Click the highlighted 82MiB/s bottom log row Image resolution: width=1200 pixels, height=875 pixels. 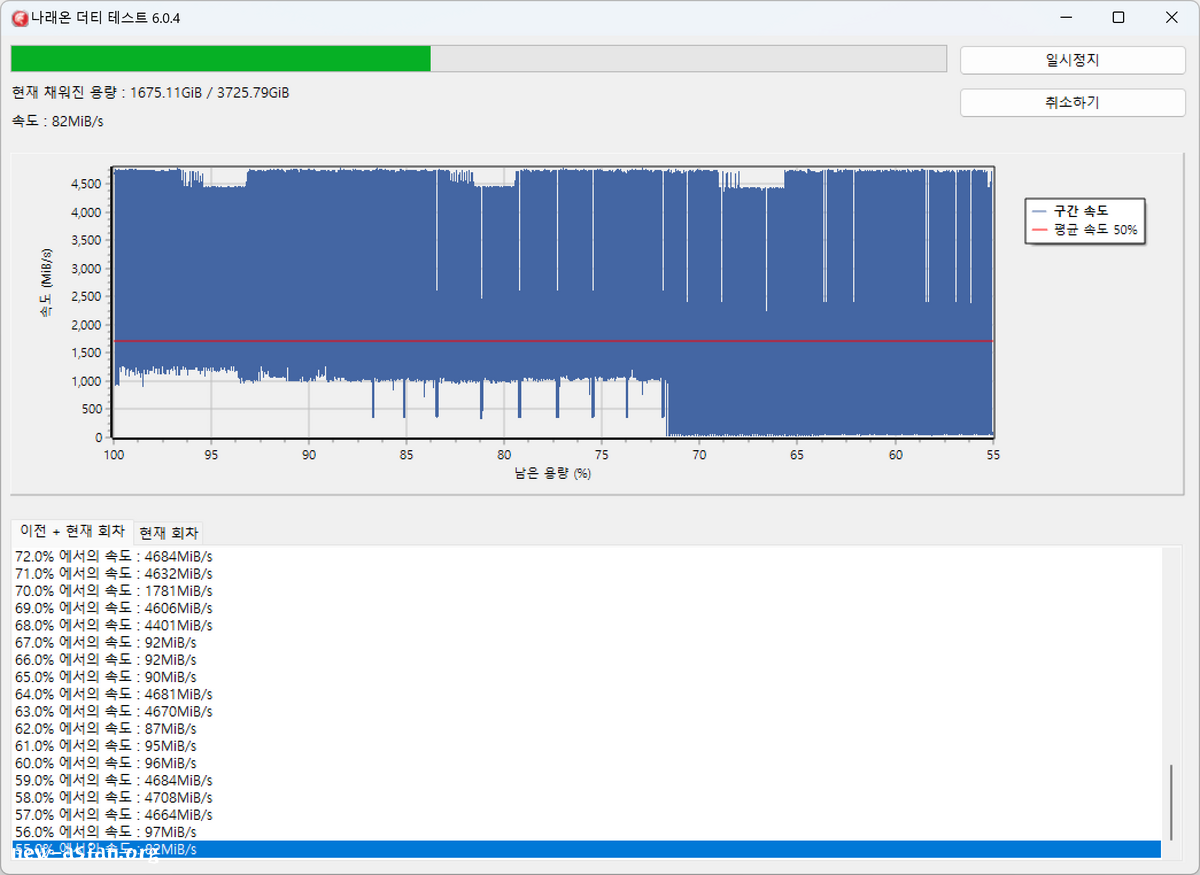click(586, 849)
